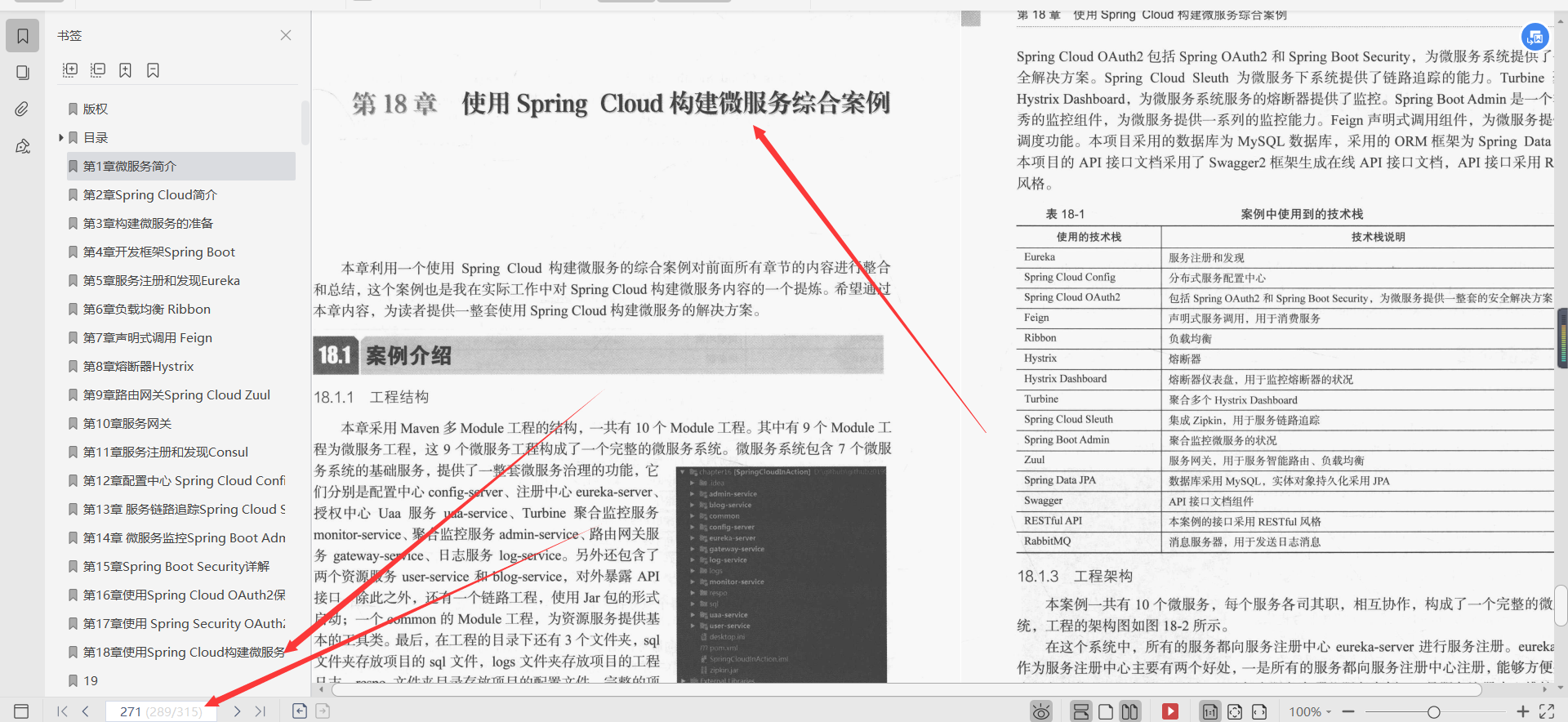Enter fullscreen mode icon

pos(1547,711)
